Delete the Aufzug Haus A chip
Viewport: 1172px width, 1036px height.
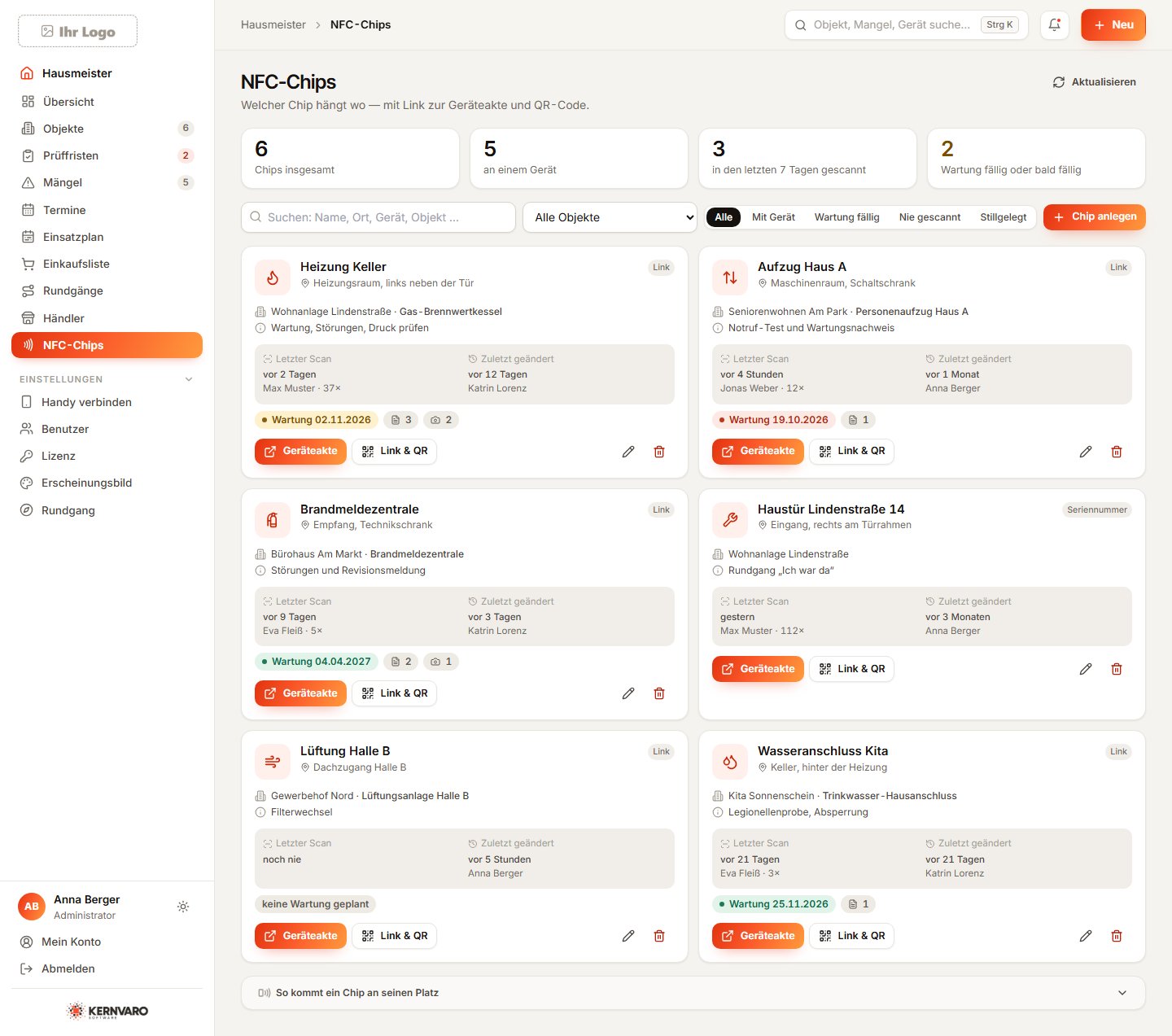[1117, 452]
